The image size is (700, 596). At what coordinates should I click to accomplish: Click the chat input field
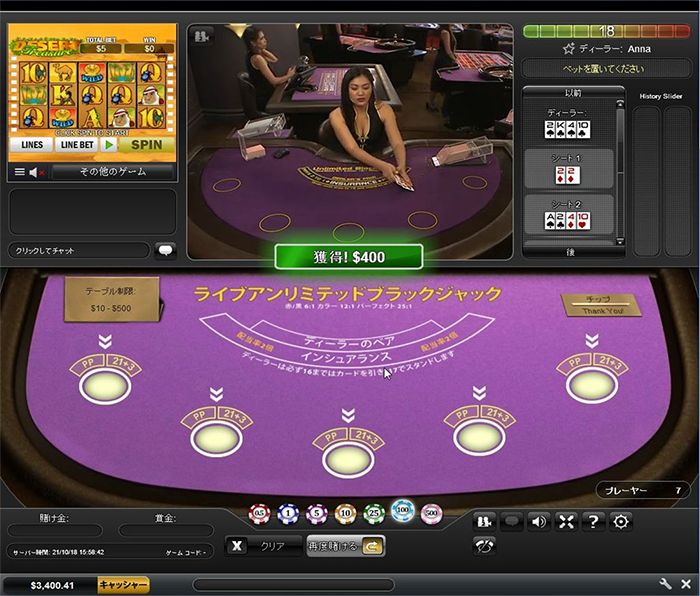click(78, 250)
